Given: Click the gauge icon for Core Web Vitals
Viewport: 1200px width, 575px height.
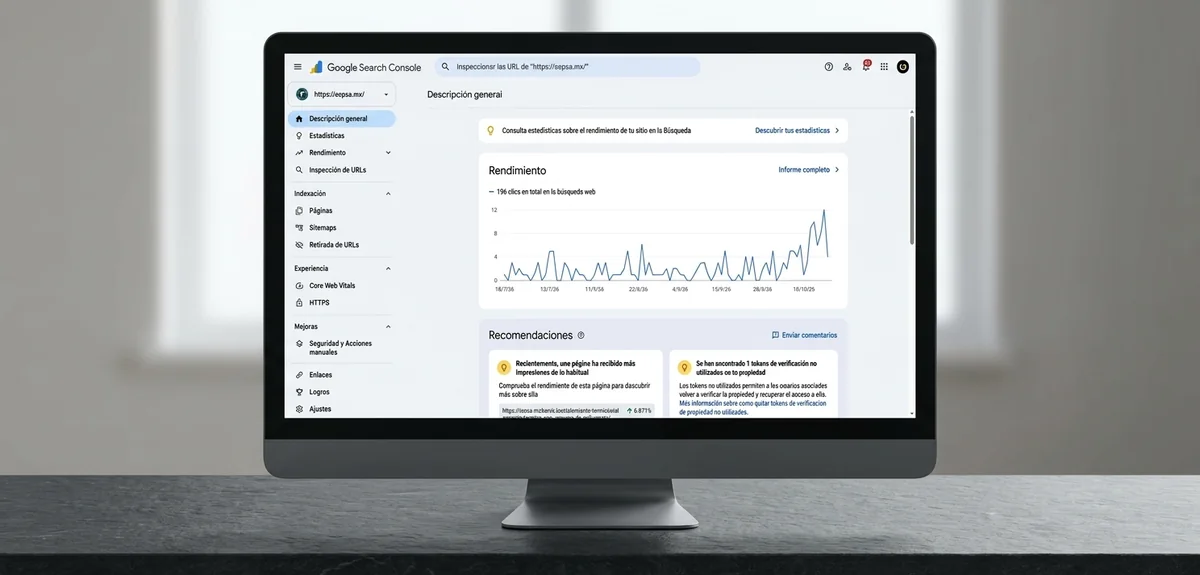Looking at the screenshot, I should (299, 286).
